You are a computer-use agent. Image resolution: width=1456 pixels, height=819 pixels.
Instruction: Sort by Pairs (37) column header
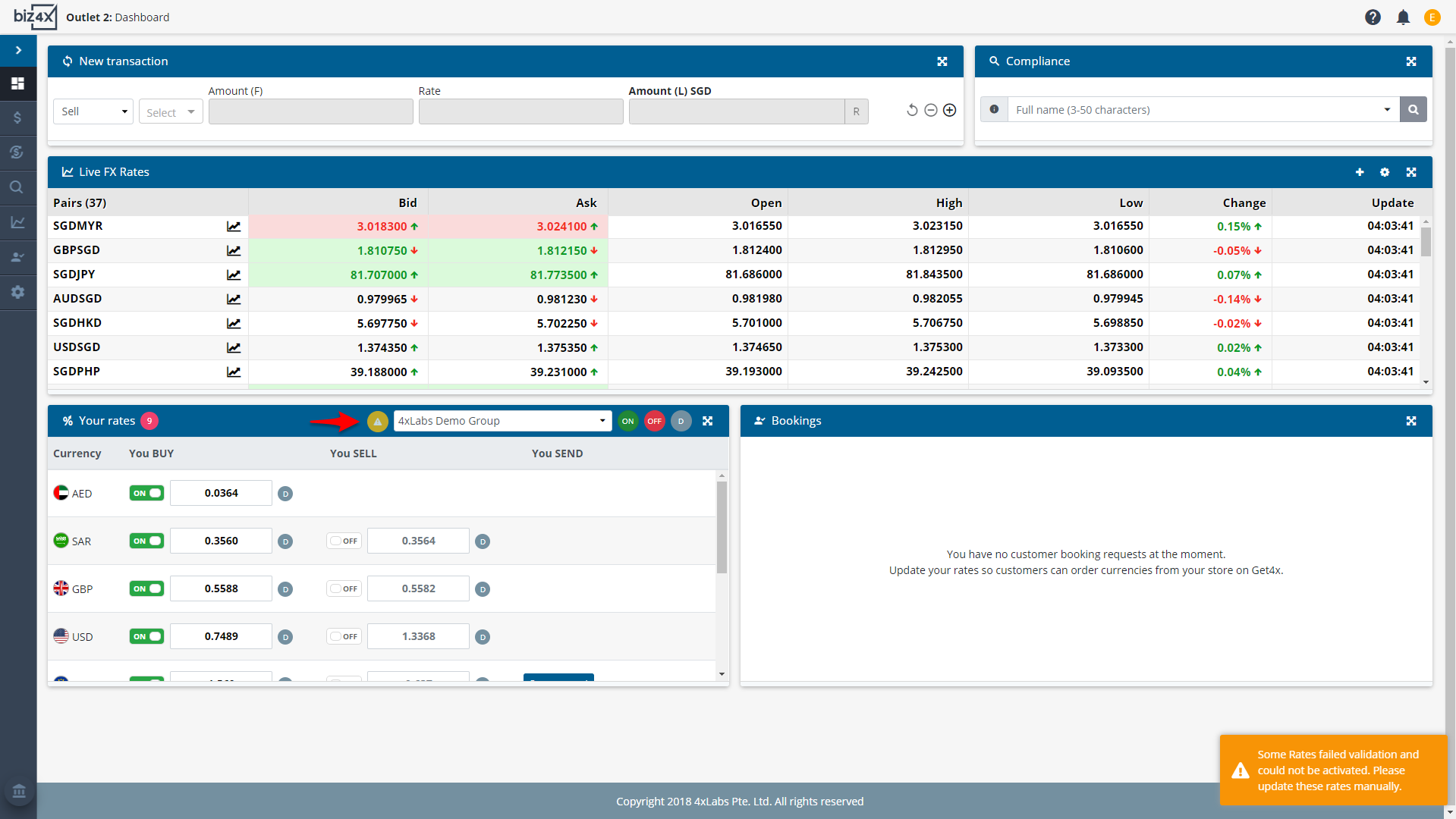(x=80, y=202)
